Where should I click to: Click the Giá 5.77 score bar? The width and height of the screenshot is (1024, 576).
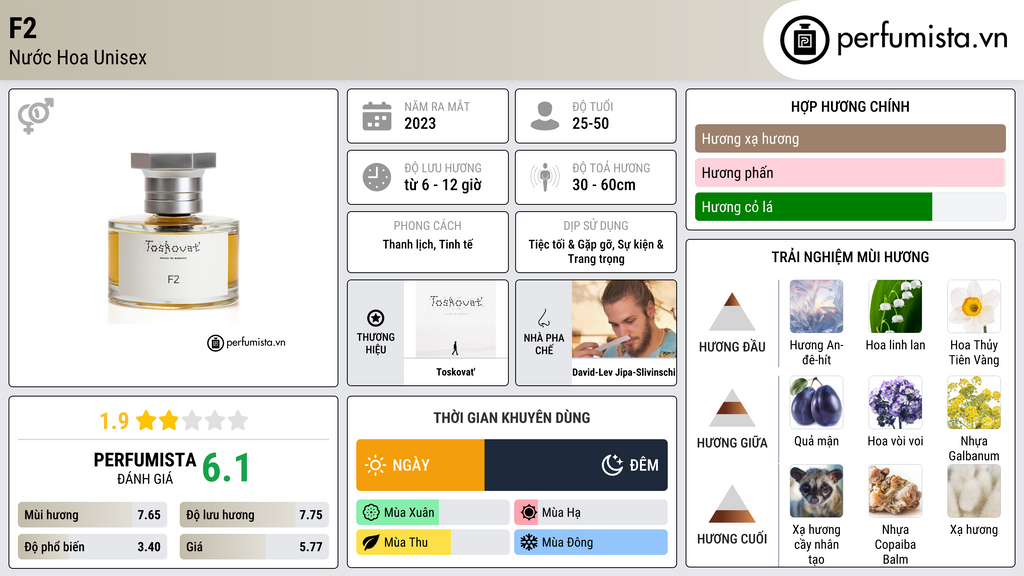click(x=254, y=547)
